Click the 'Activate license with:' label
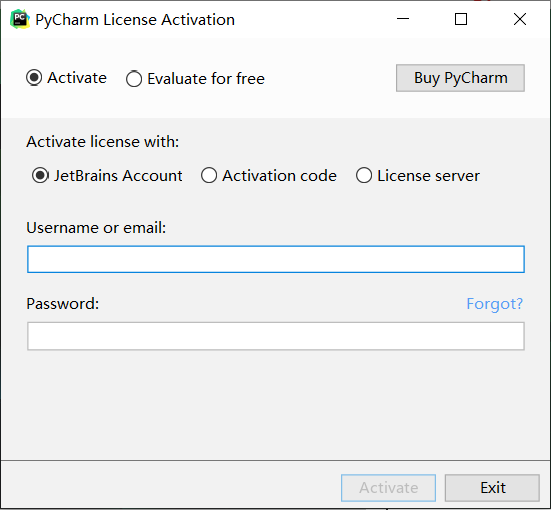This screenshot has height=510, width=551. pos(103,142)
